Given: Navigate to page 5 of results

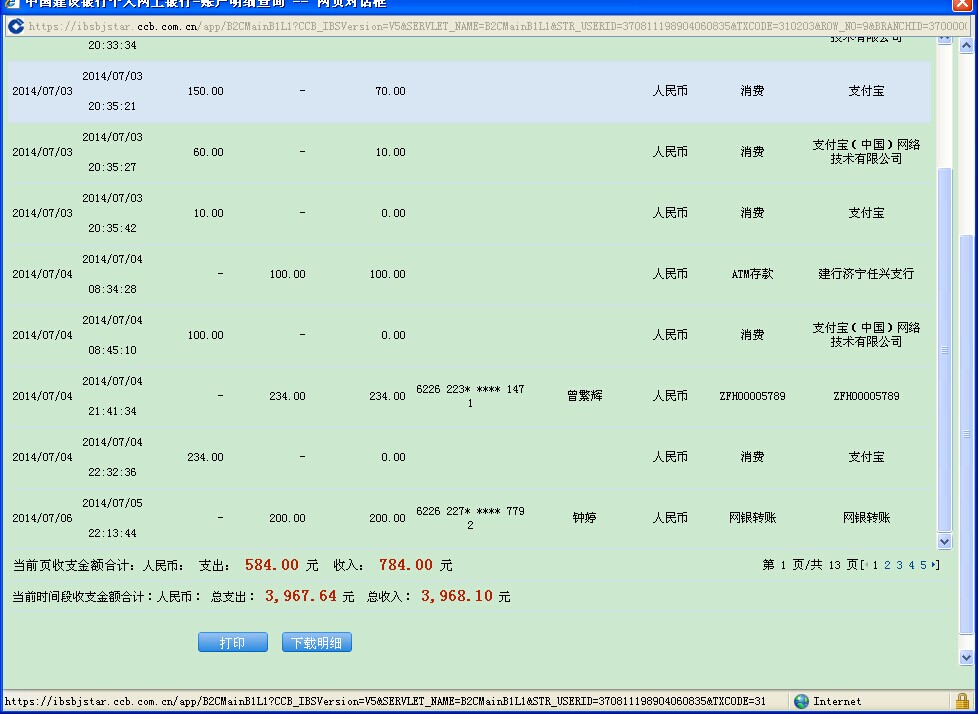Looking at the screenshot, I should [923, 565].
